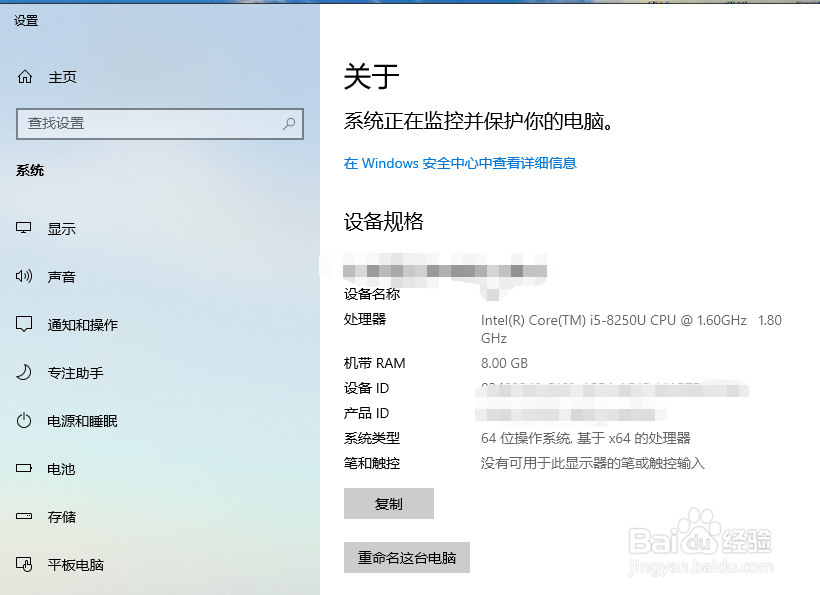The width and height of the screenshot is (820, 595).
Task: Open the 平板电脑 settings page
Action: pyautogui.click(x=75, y=565)
